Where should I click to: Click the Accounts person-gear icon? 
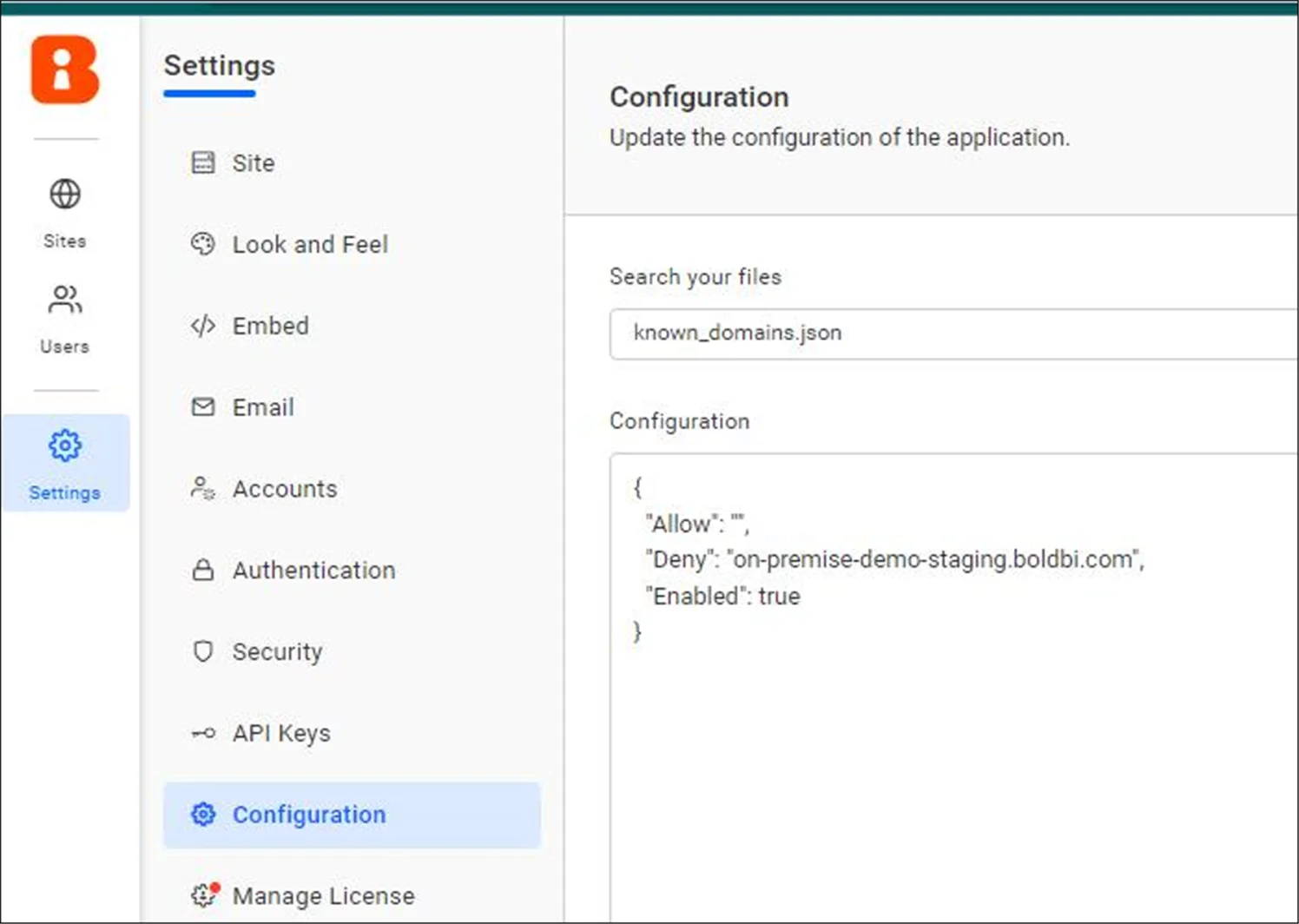(x=203, y=488)
